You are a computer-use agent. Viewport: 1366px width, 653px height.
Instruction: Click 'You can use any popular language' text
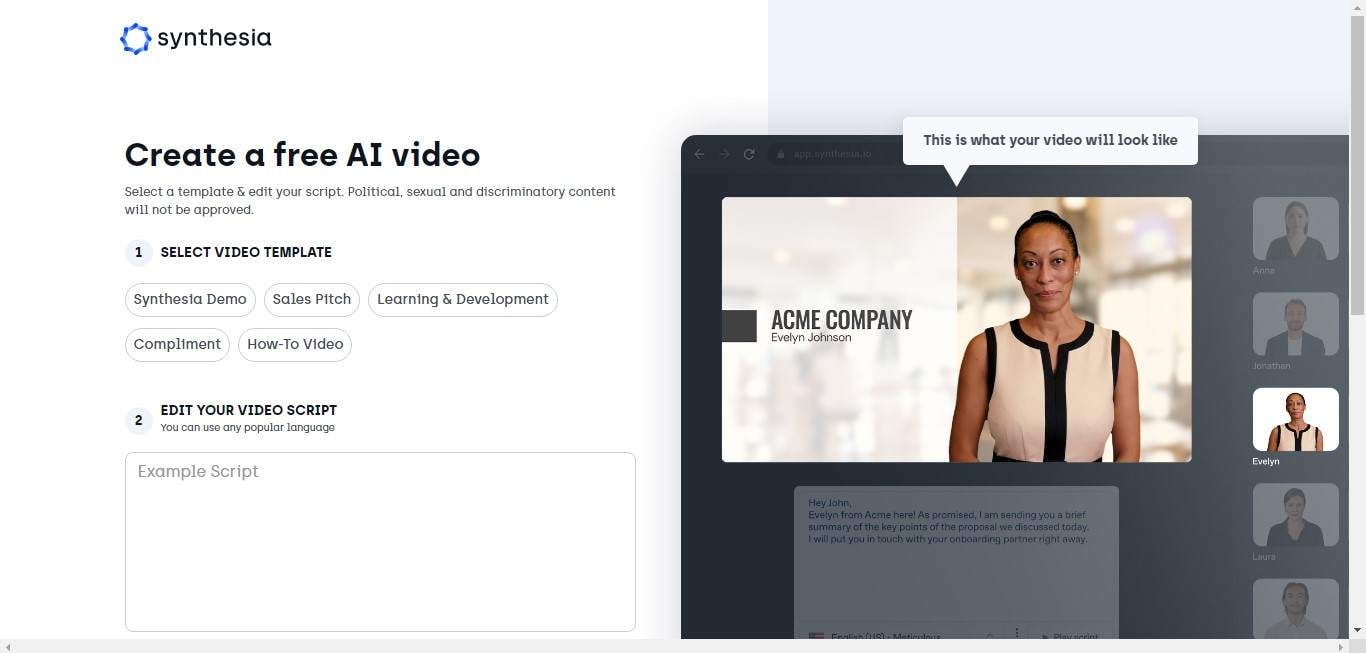(248, 428)
